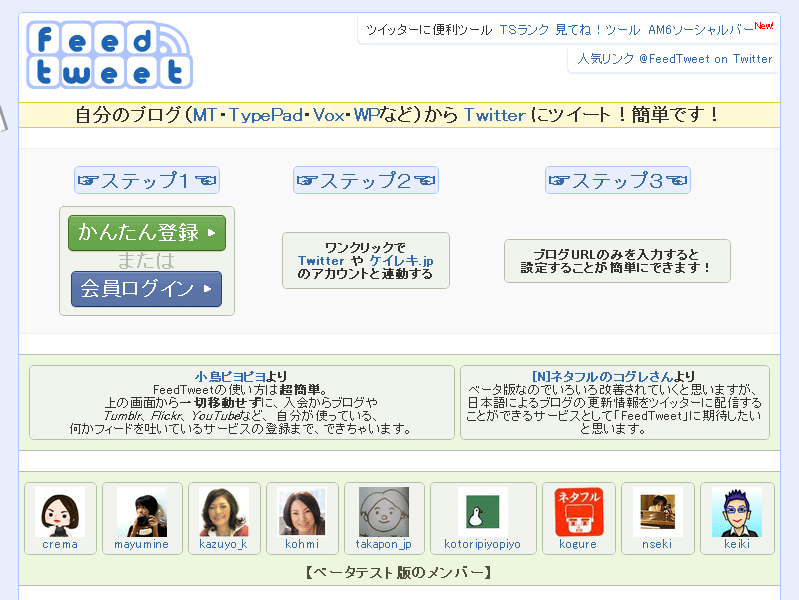This screenshot has width=799, height=600.
Task: Click kogure ネタフル red avatar
Action: (x=579, y=512)
